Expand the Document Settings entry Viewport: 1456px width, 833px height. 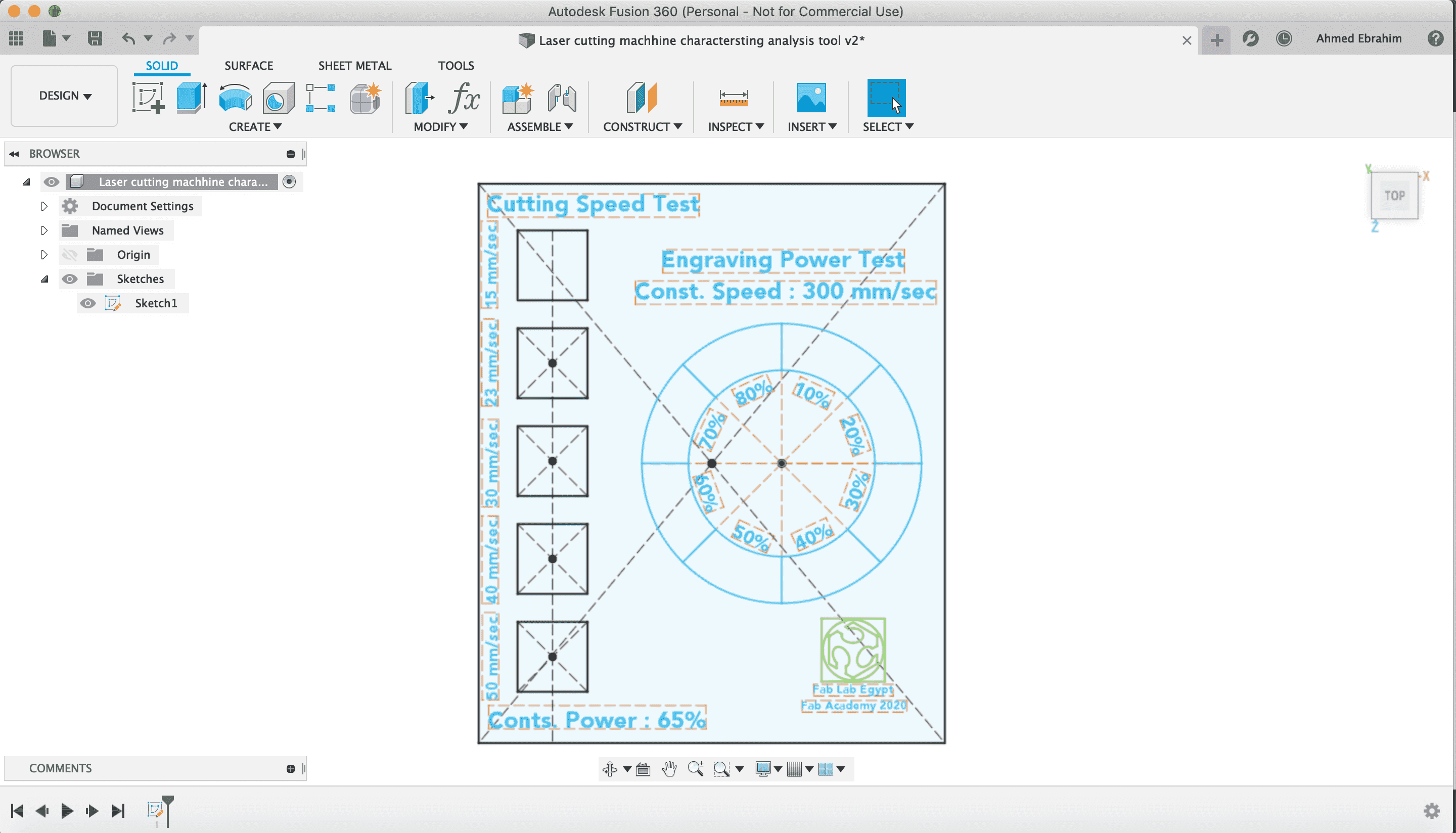point(43,206)
